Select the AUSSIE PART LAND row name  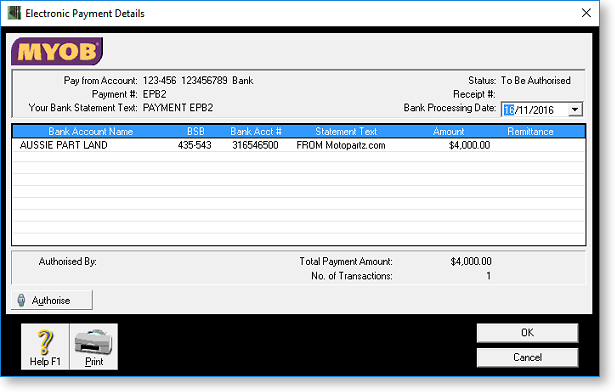pos(64,145)
